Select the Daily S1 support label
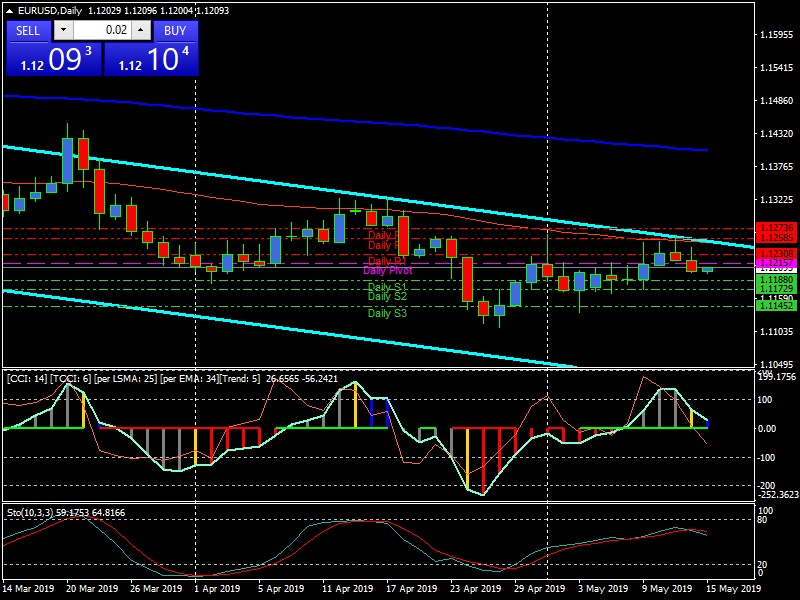This screenshot has width=800, height=600. (x=385, y=287)
